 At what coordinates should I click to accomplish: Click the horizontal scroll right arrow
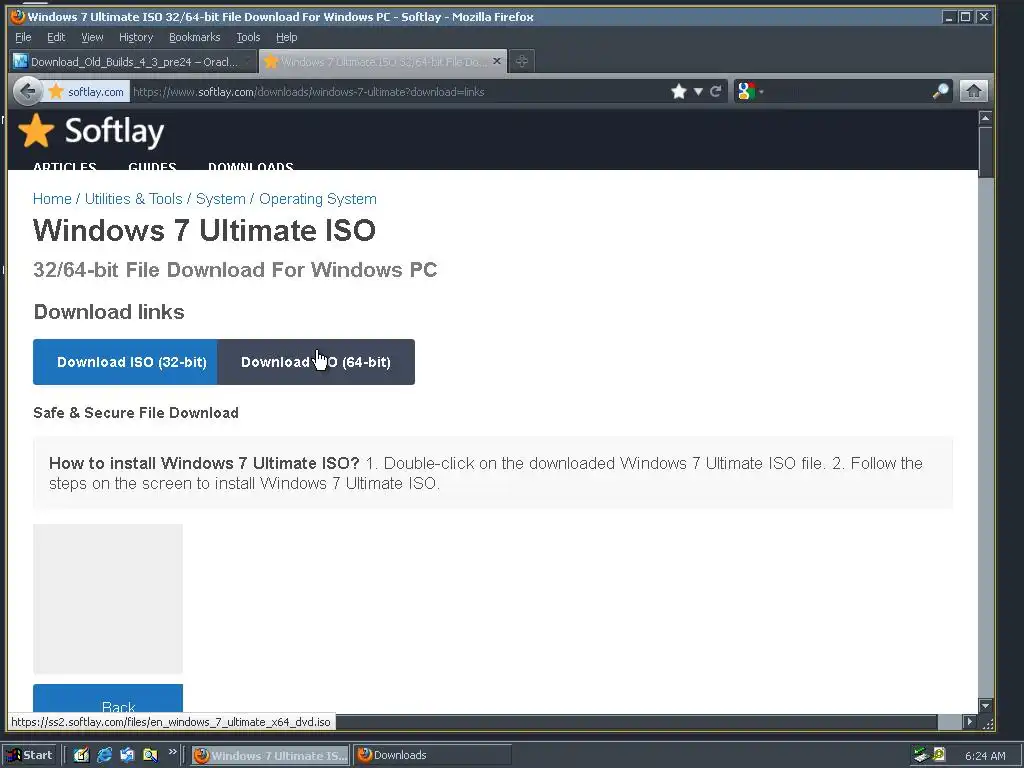click(x=969, y=722)
